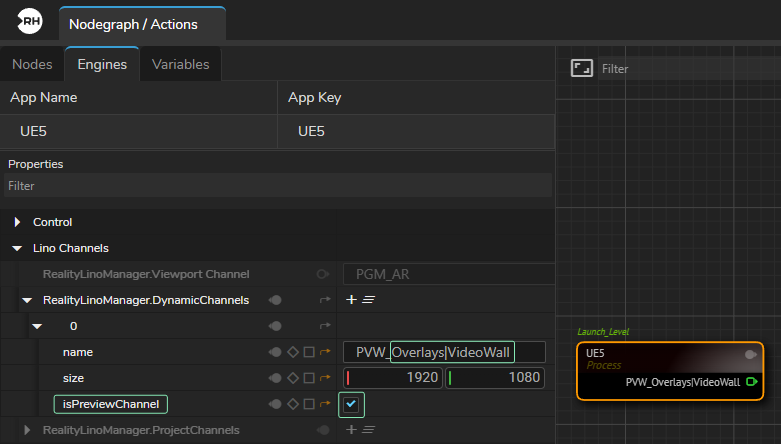Click the orange reset arrow on isPreviewChannel row
Image resolution: width=781 pixels, height=444 pixels.
tap(324, 404)
